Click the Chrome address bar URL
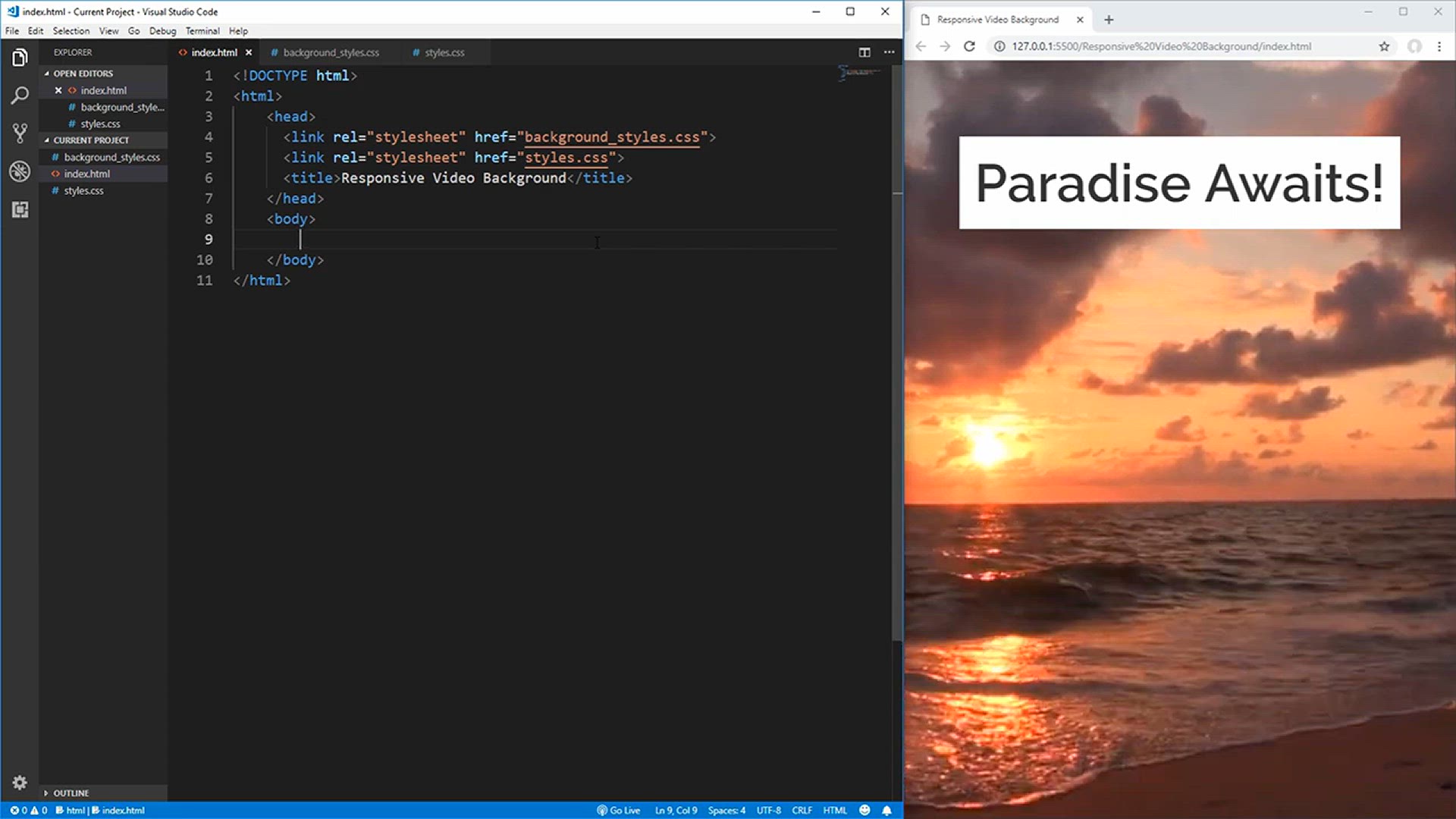Screen dimensions: 1456x819 tap(1161, 46)
